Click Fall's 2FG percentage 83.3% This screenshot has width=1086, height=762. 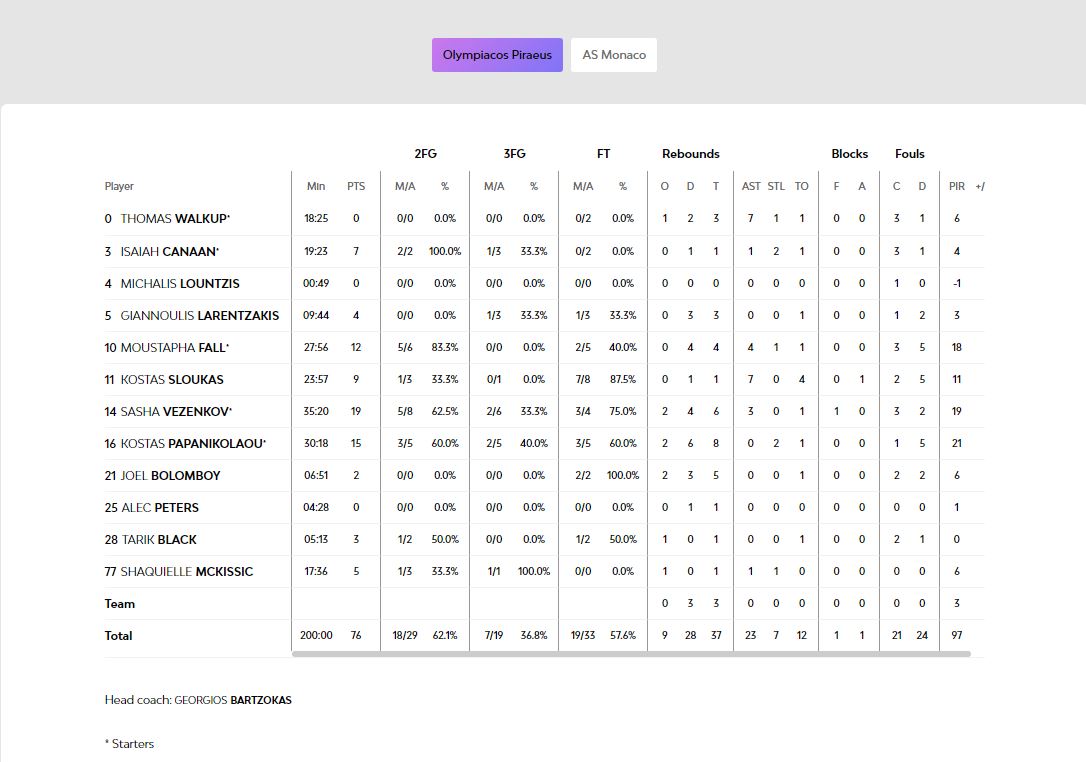click(x=445, y=347)
